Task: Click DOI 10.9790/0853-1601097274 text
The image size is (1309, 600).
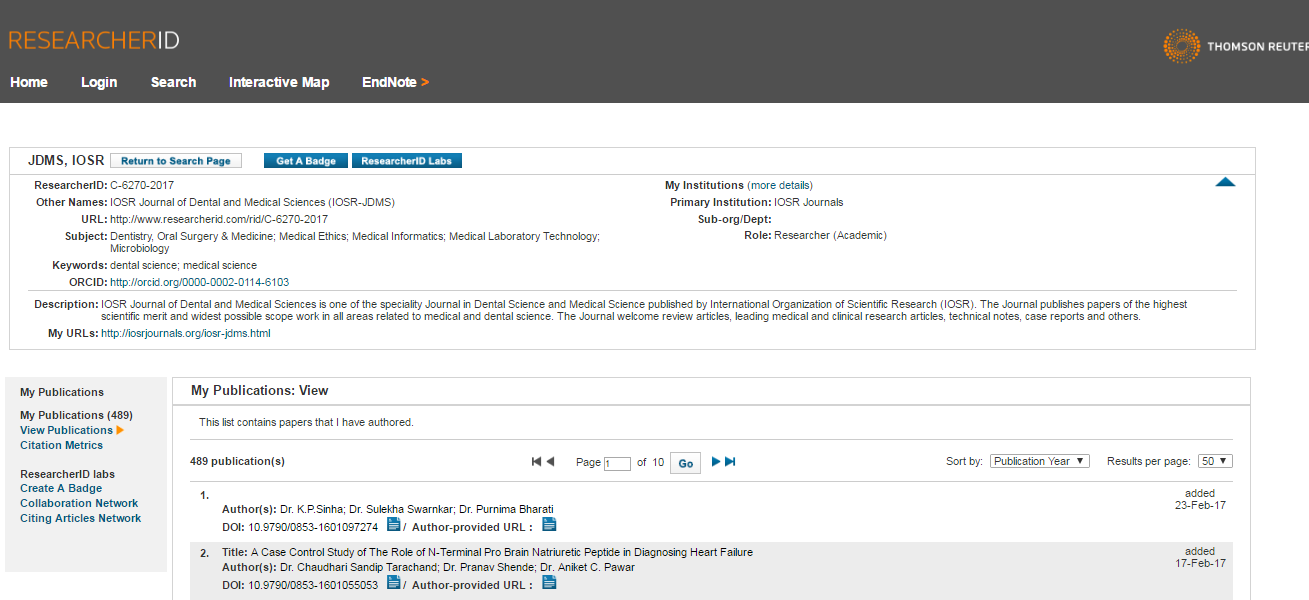Action: (x=313, y=526)
